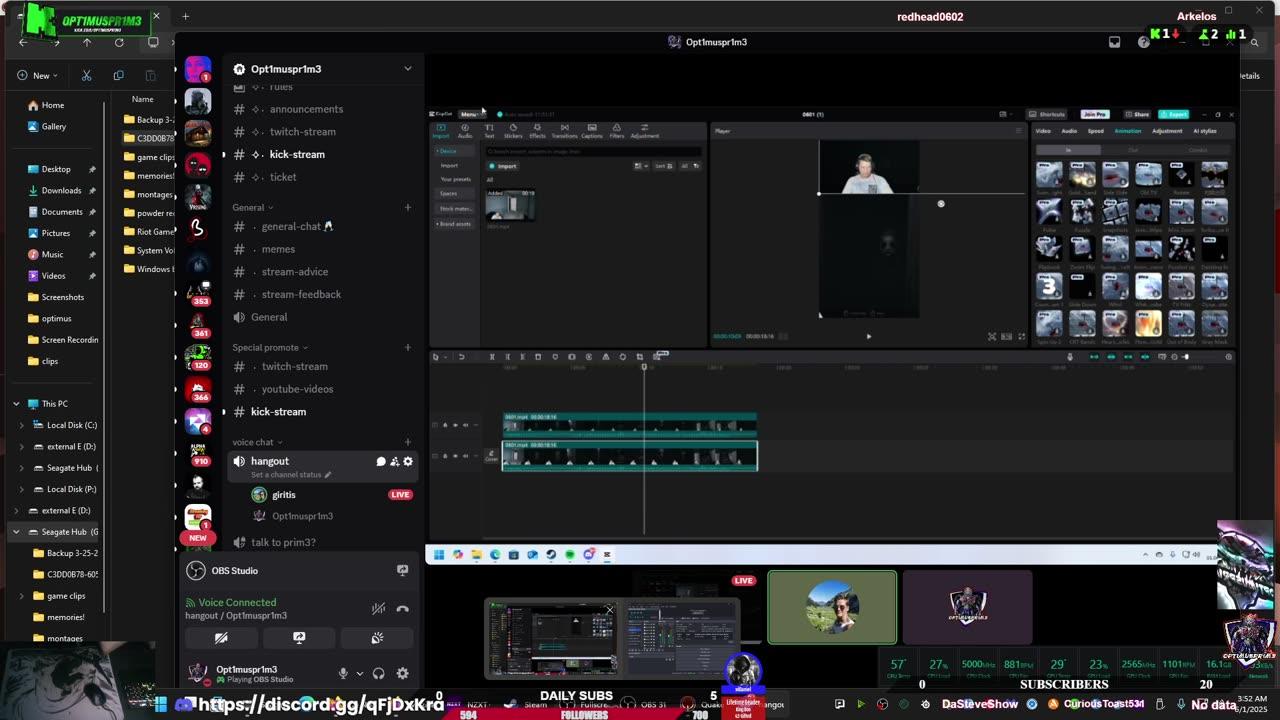1280x720 pixels.
Task: Disconnect from the voice call
Action: click(x=402, y=609)
